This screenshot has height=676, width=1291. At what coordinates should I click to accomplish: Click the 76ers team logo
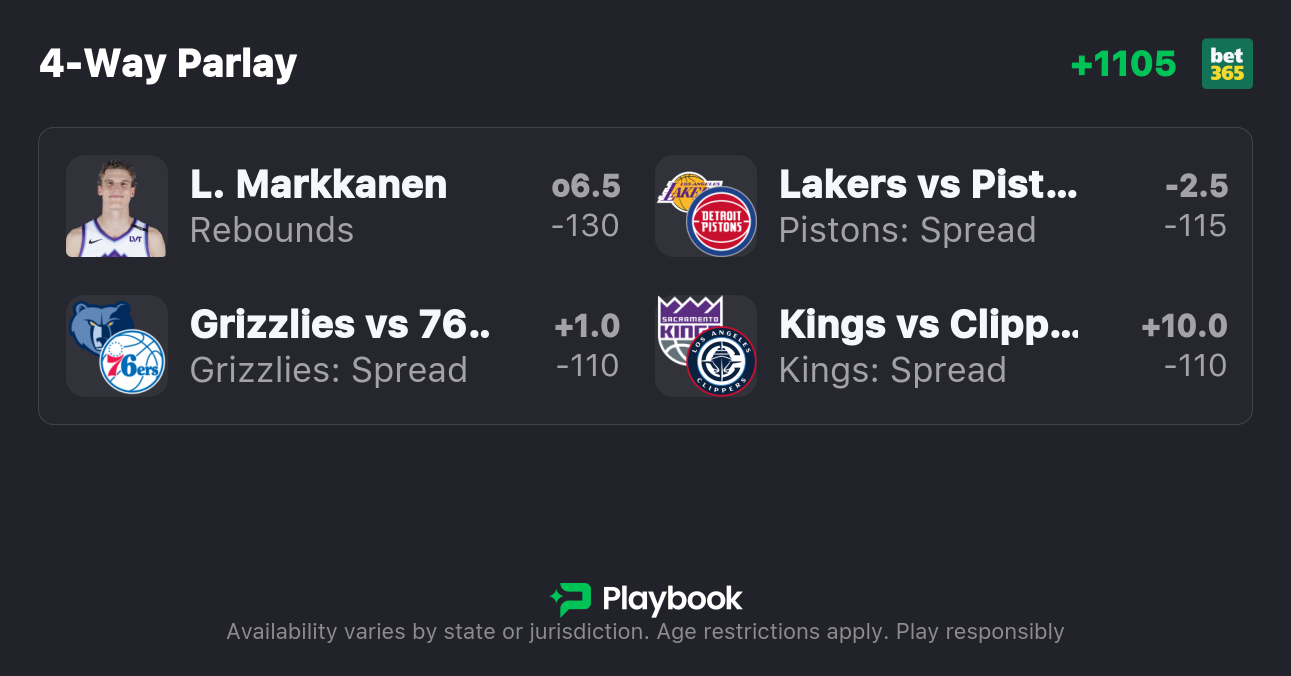pyautogui.click(x=132, y=361)
